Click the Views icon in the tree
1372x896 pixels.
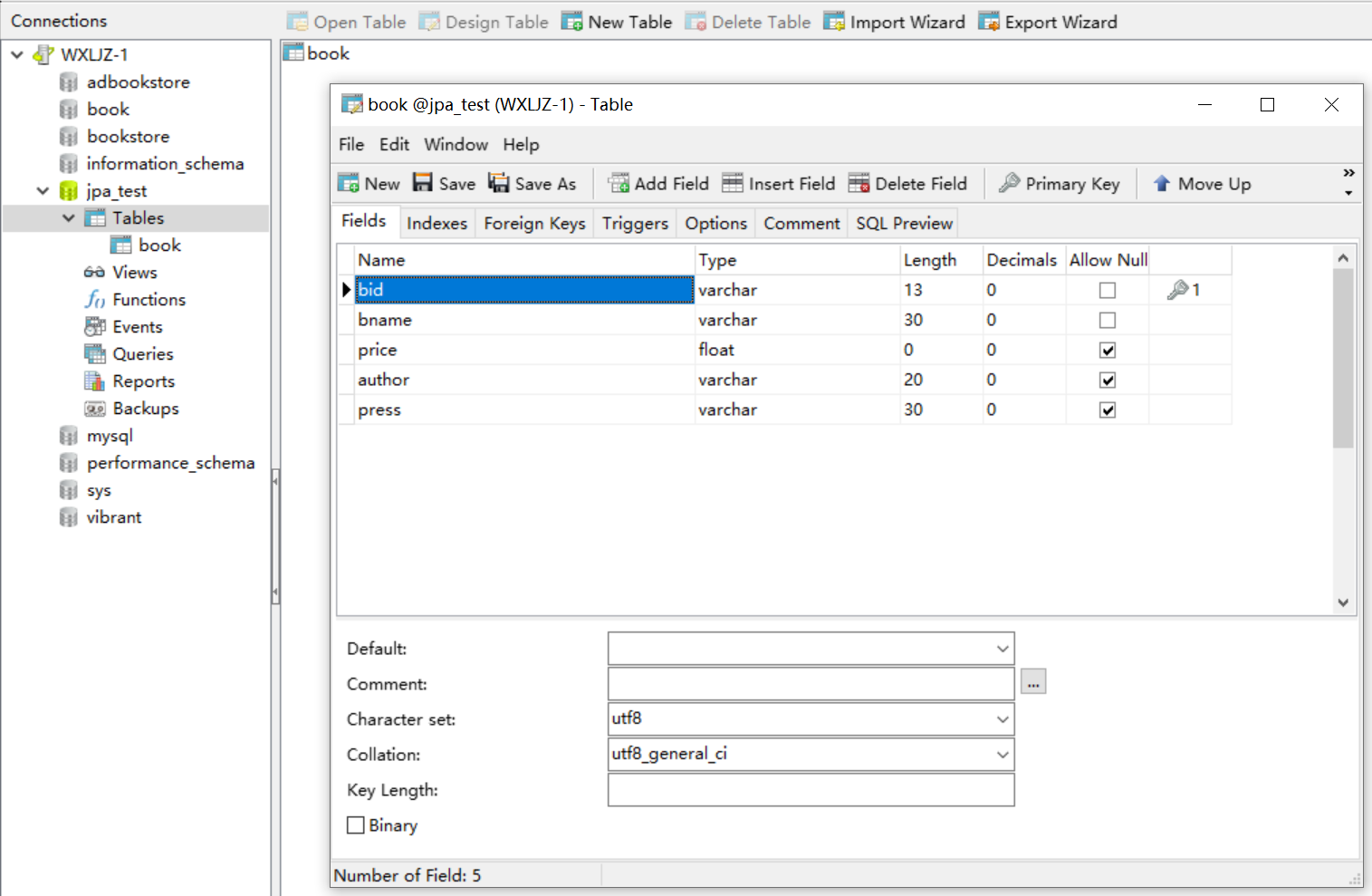click(94, 273)
